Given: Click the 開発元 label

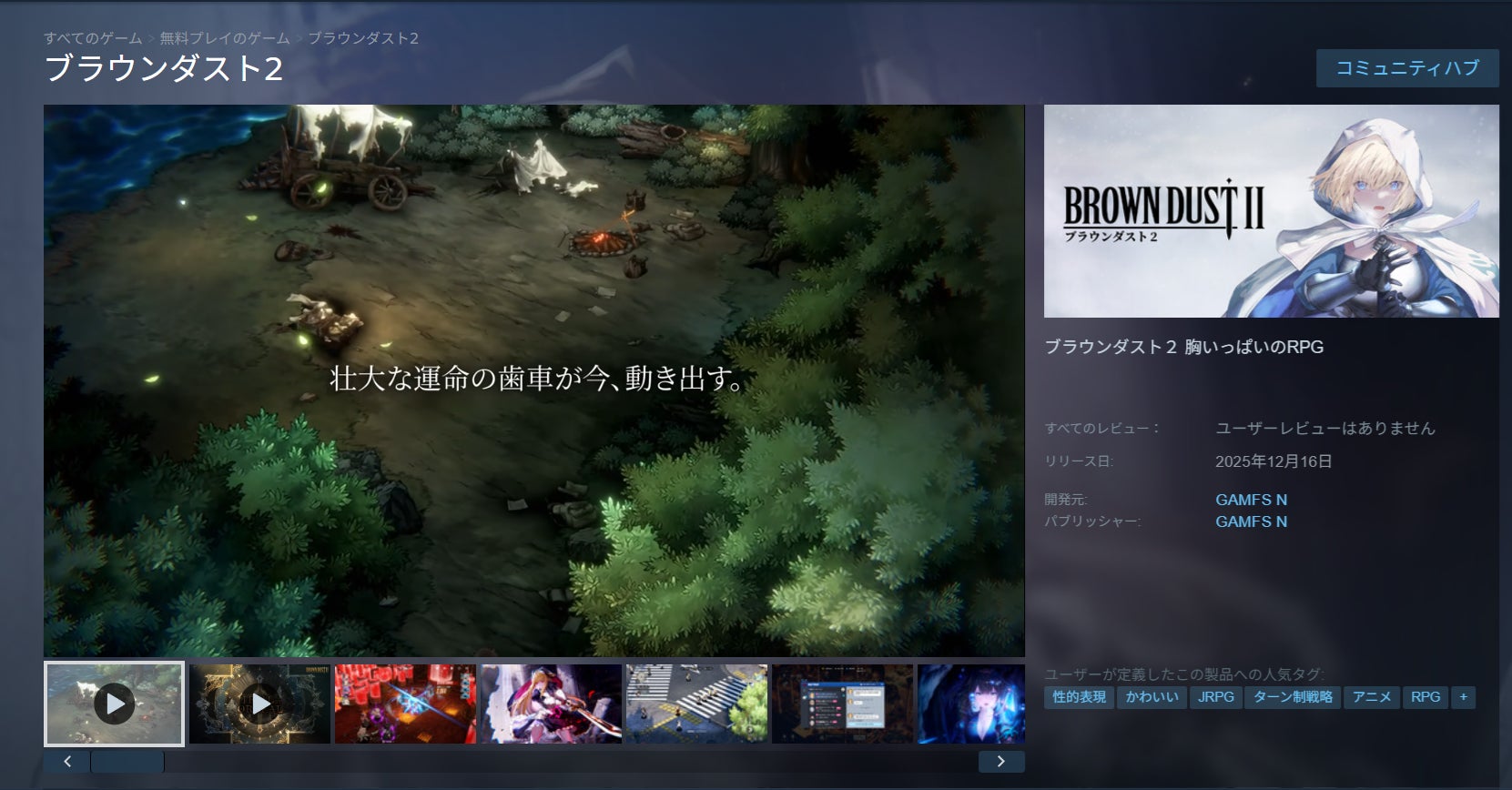Looking at the screenshot, I should pyautogui.click(x=1066, y=500).
